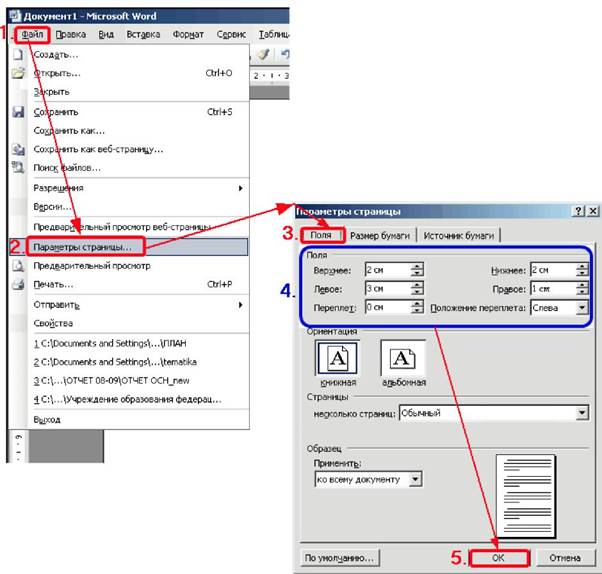Click the По умолчанию… button
This screenshot has height=574, width=602.
(x=339, y=557)
